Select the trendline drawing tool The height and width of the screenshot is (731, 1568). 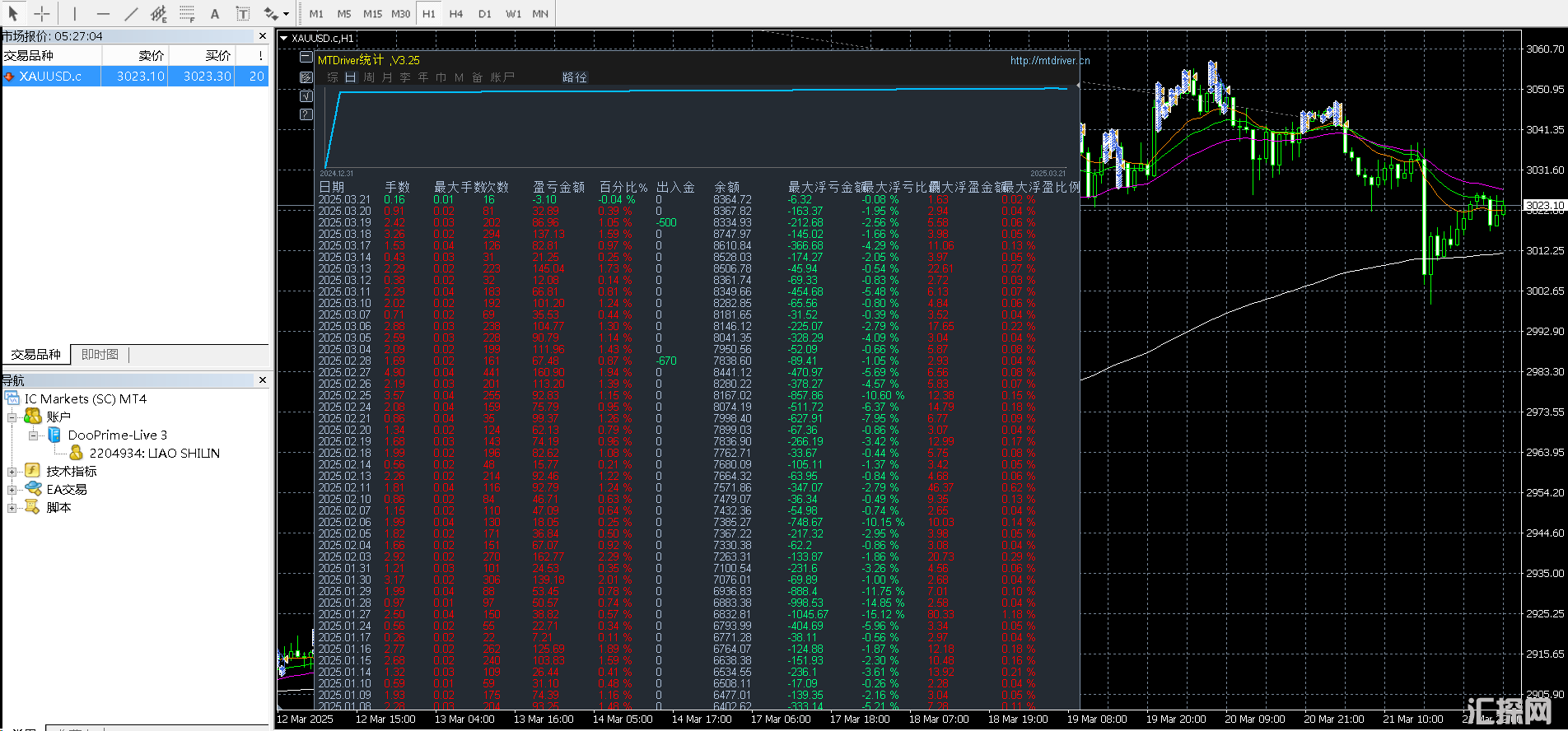tap(131, 14)
